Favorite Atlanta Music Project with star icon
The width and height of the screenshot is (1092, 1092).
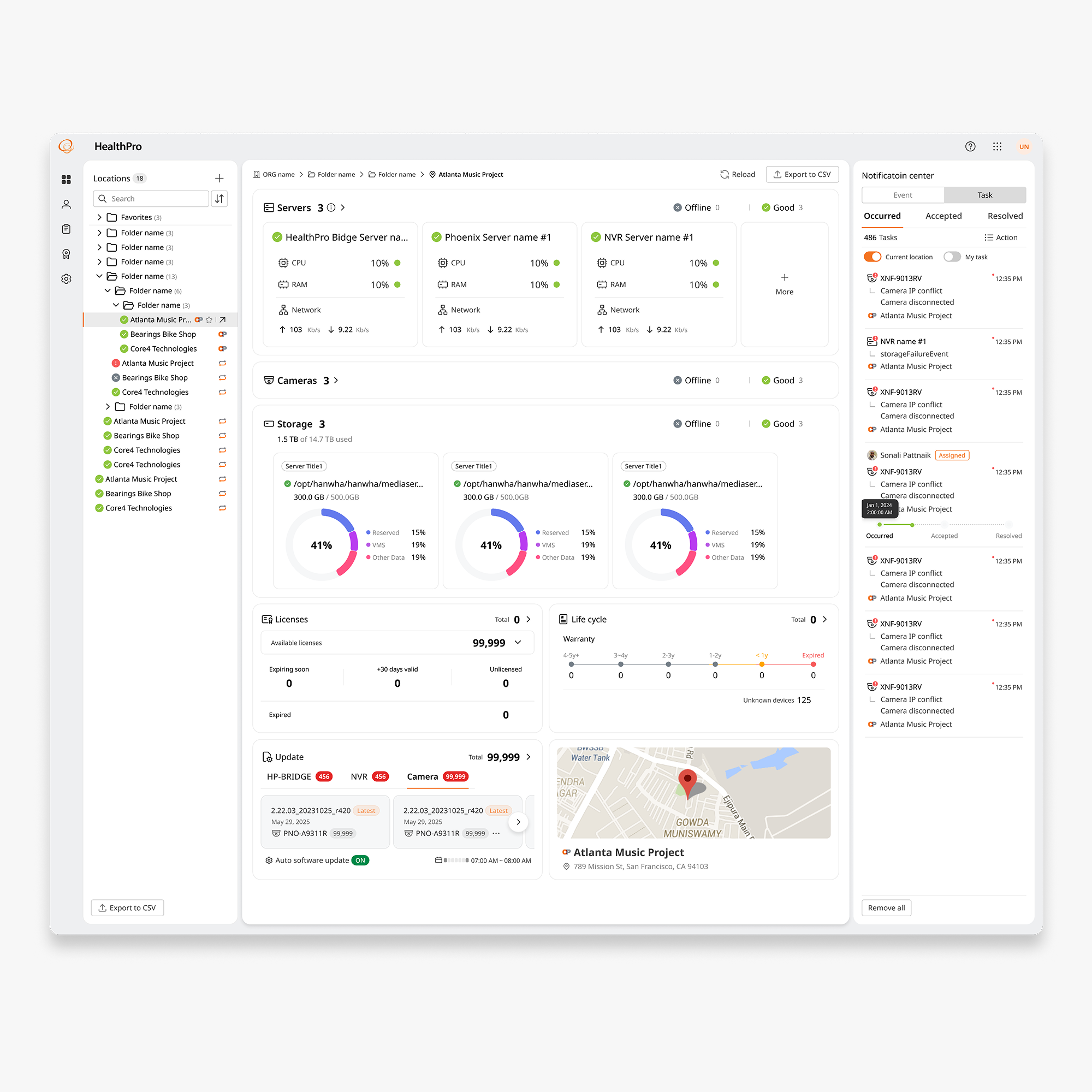click(x=209, y=320)
